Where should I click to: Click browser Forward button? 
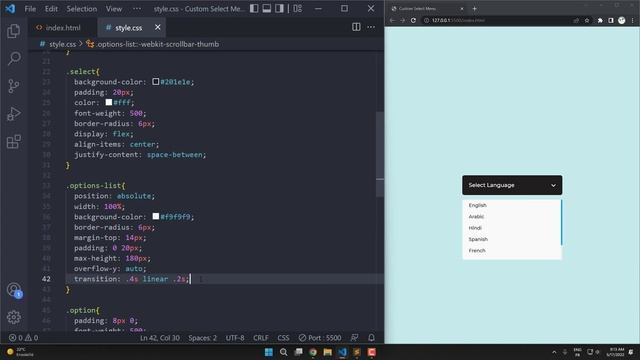tap(402, 20)
